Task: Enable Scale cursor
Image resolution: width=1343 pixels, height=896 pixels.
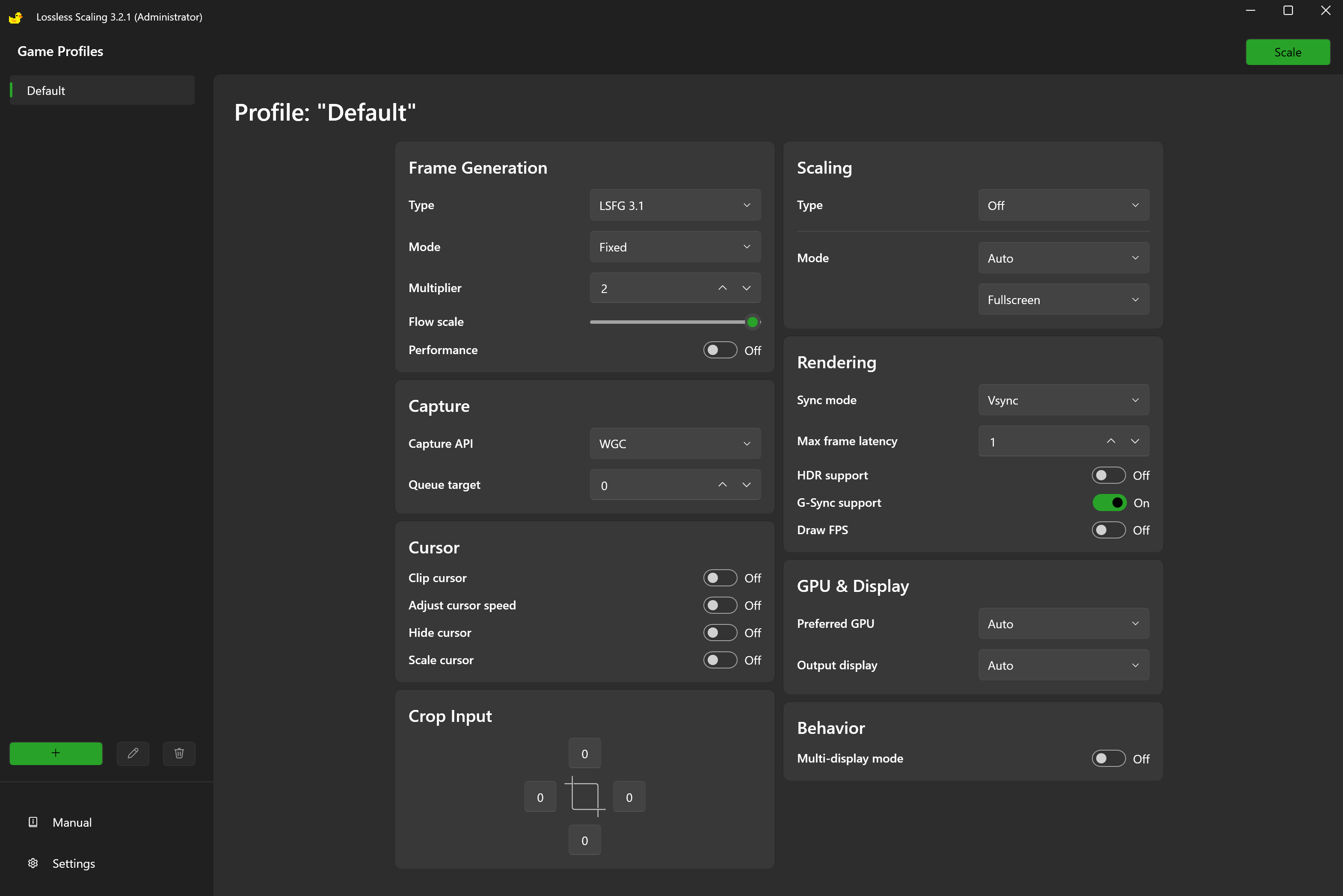Action: [x=720, y=660]
